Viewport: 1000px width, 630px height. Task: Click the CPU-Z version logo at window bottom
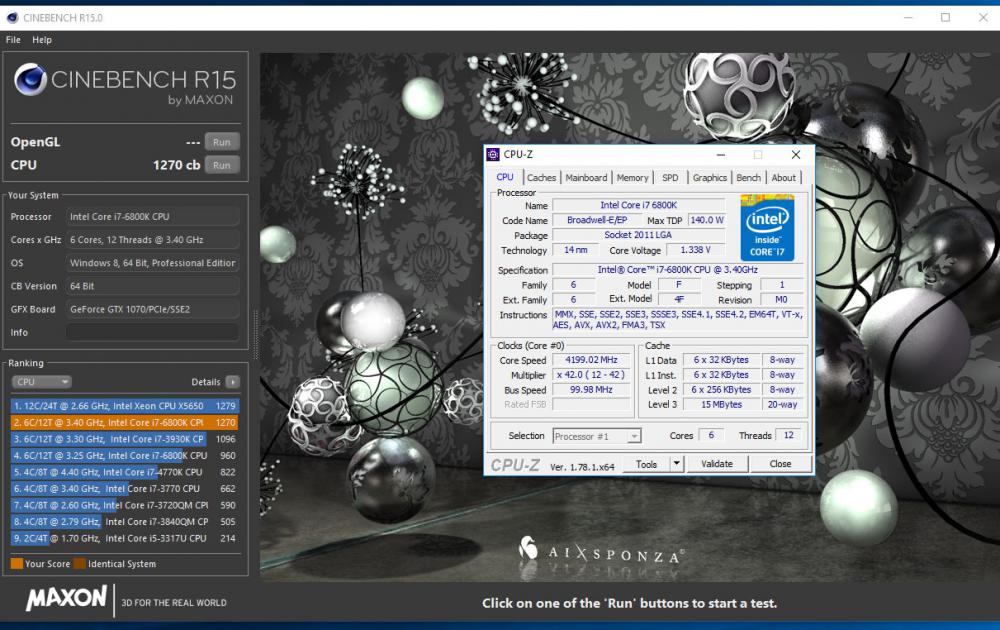pos(515,463)
